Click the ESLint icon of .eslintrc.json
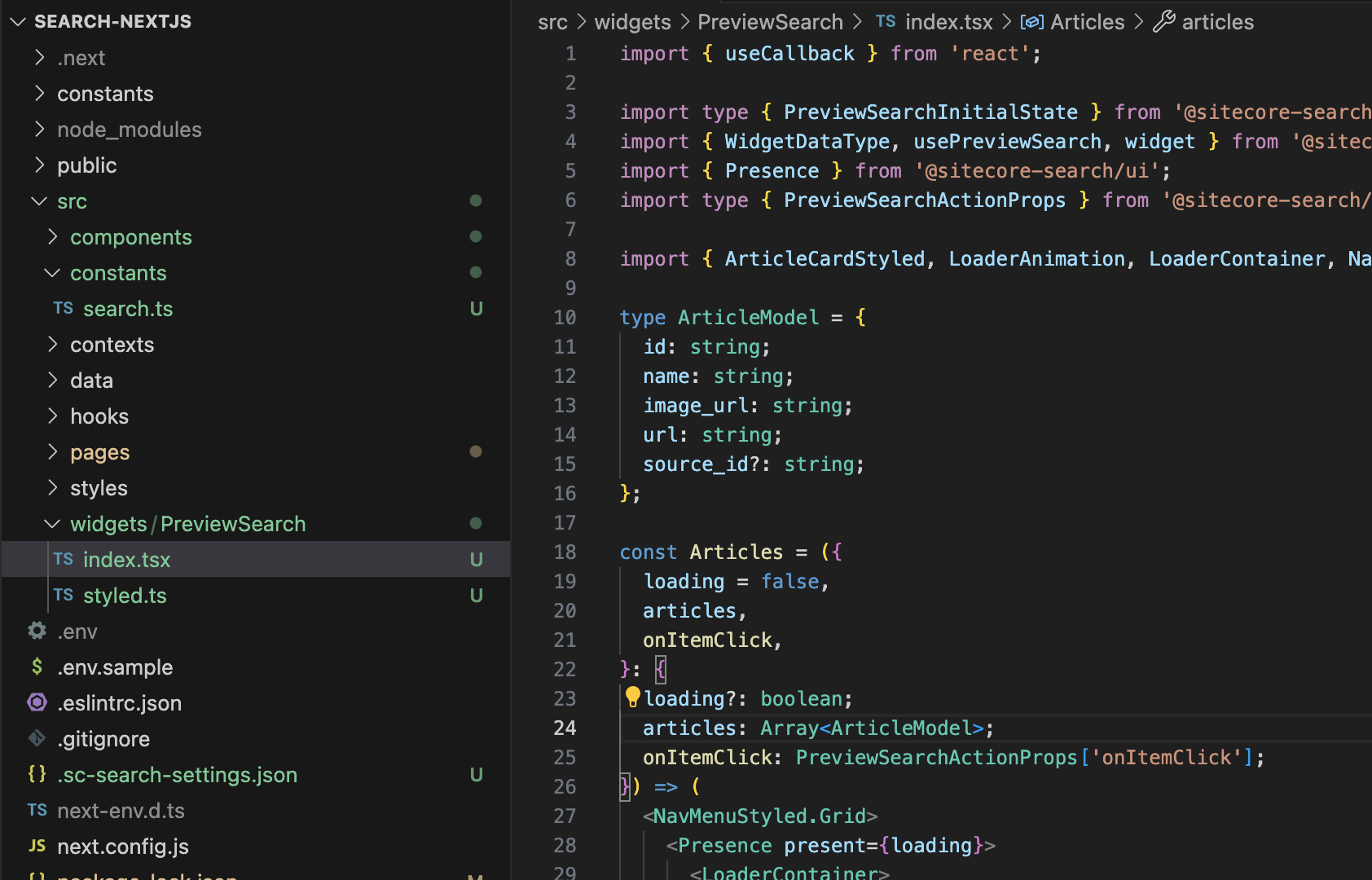 coord(37,702)
